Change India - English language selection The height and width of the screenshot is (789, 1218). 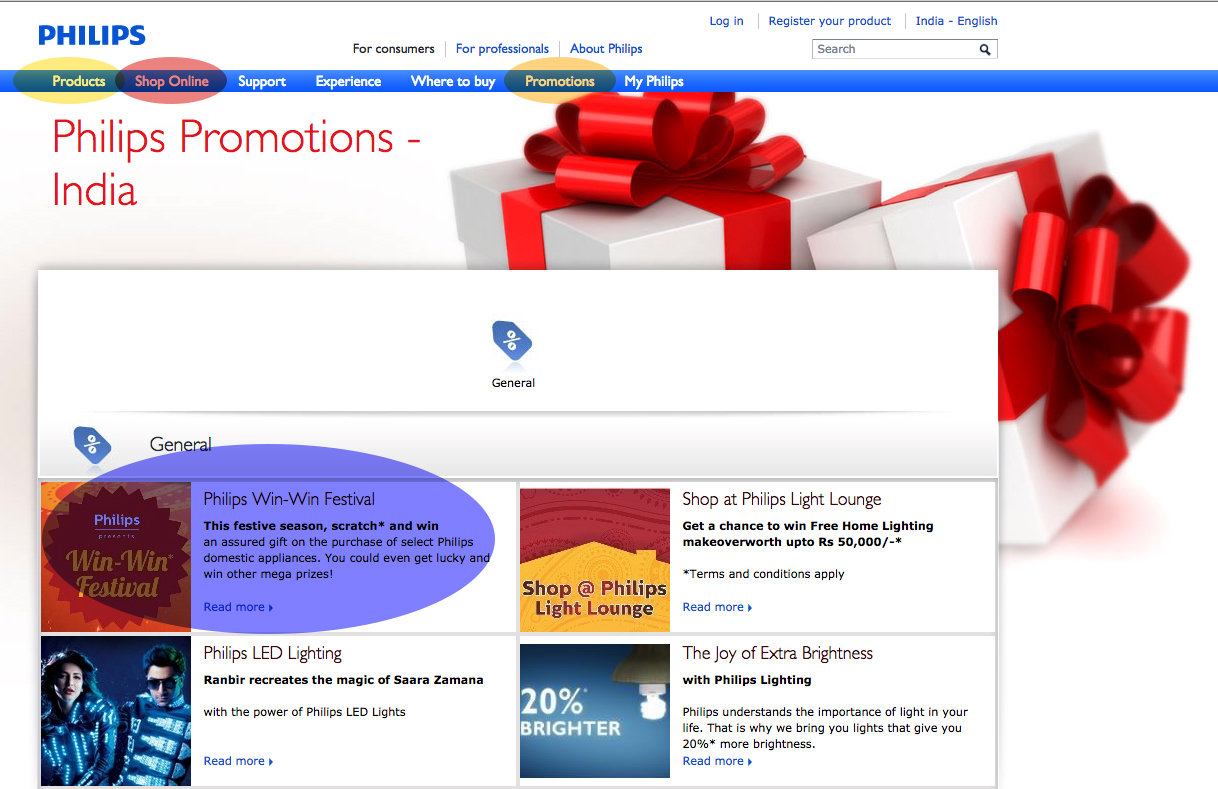point(957,21)
